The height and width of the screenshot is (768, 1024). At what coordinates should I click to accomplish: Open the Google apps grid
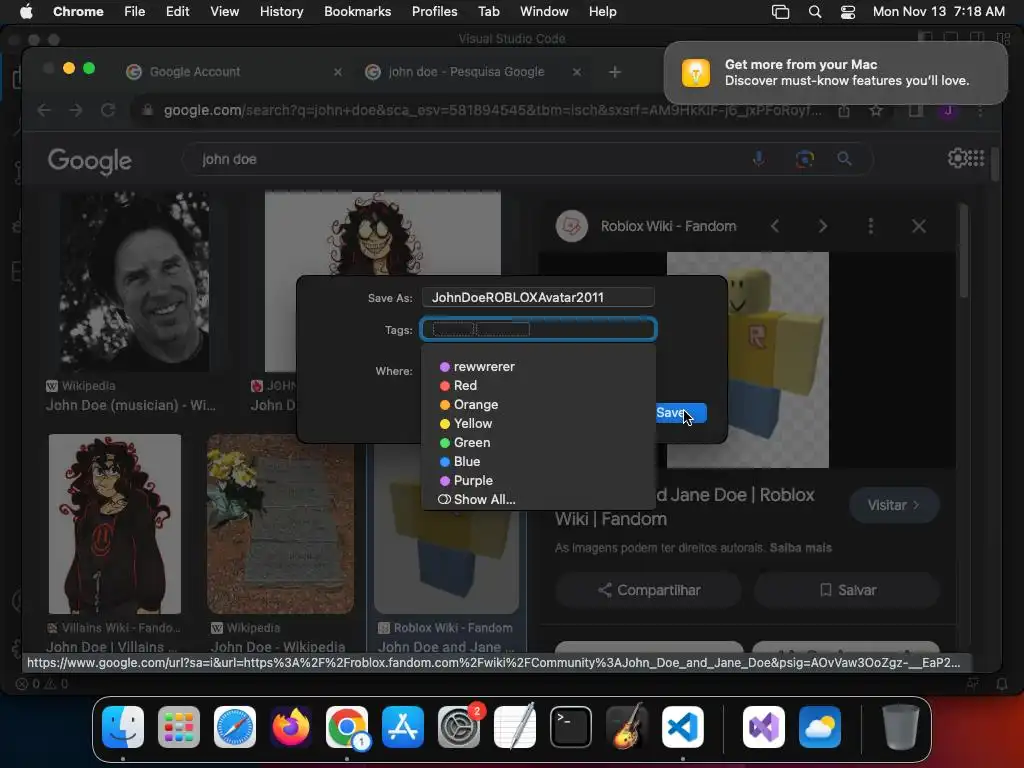[x=976, y=158]
